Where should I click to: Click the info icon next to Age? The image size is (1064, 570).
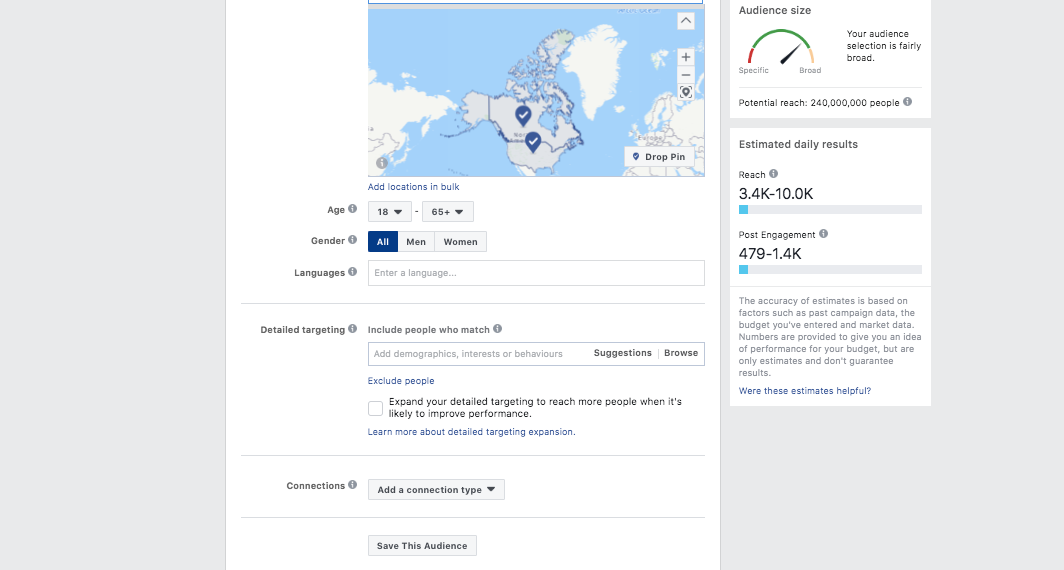352,209
